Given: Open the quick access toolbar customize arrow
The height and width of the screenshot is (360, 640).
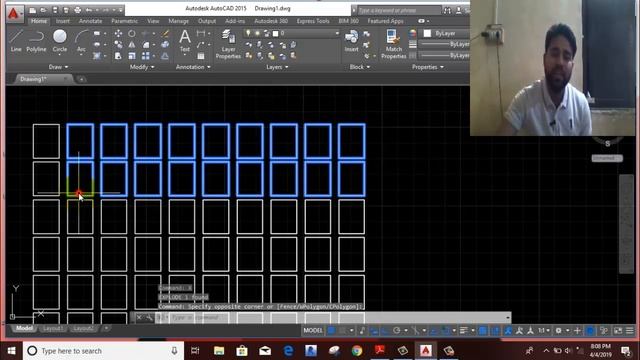Looking at the screenshot, I should click(121, 10).
